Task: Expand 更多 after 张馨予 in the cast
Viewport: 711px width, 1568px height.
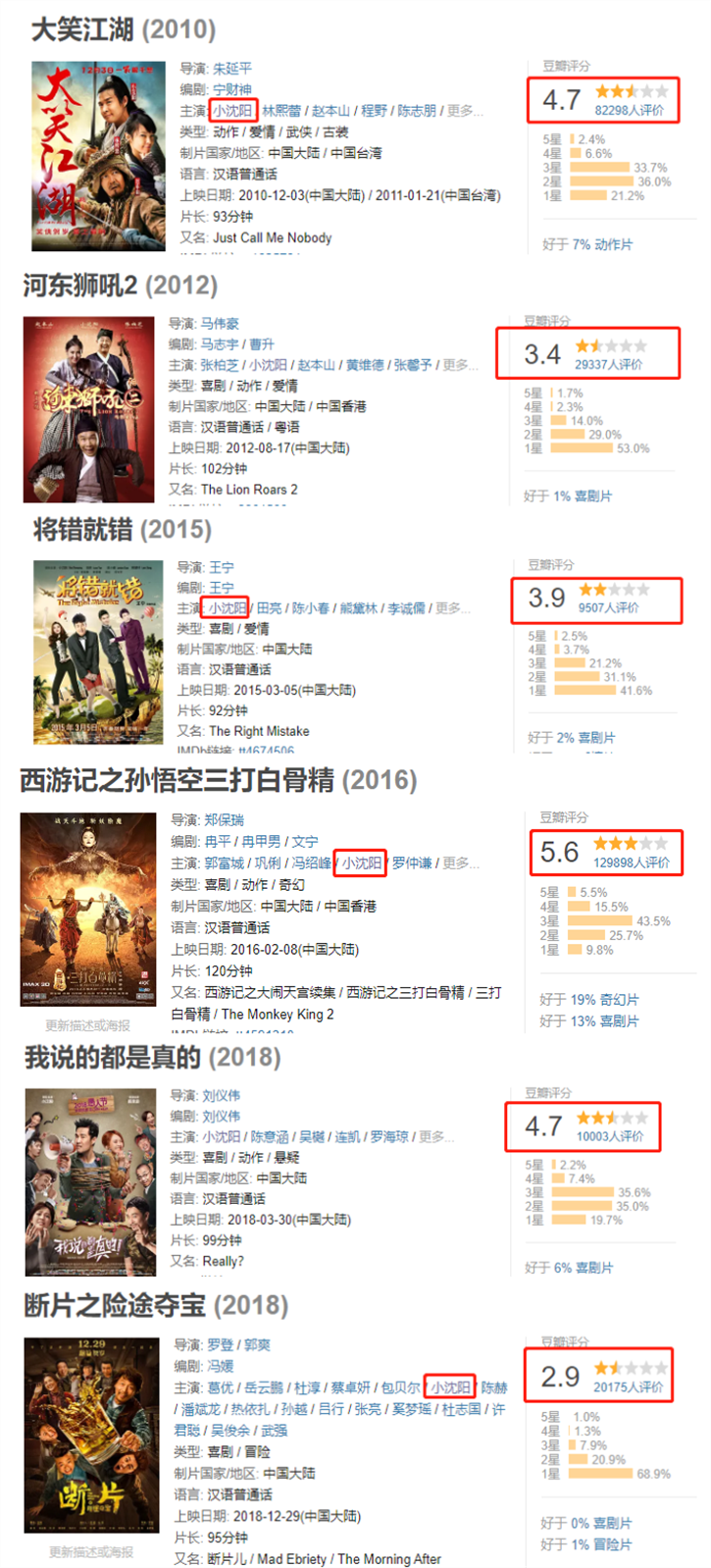Action: 457,365
